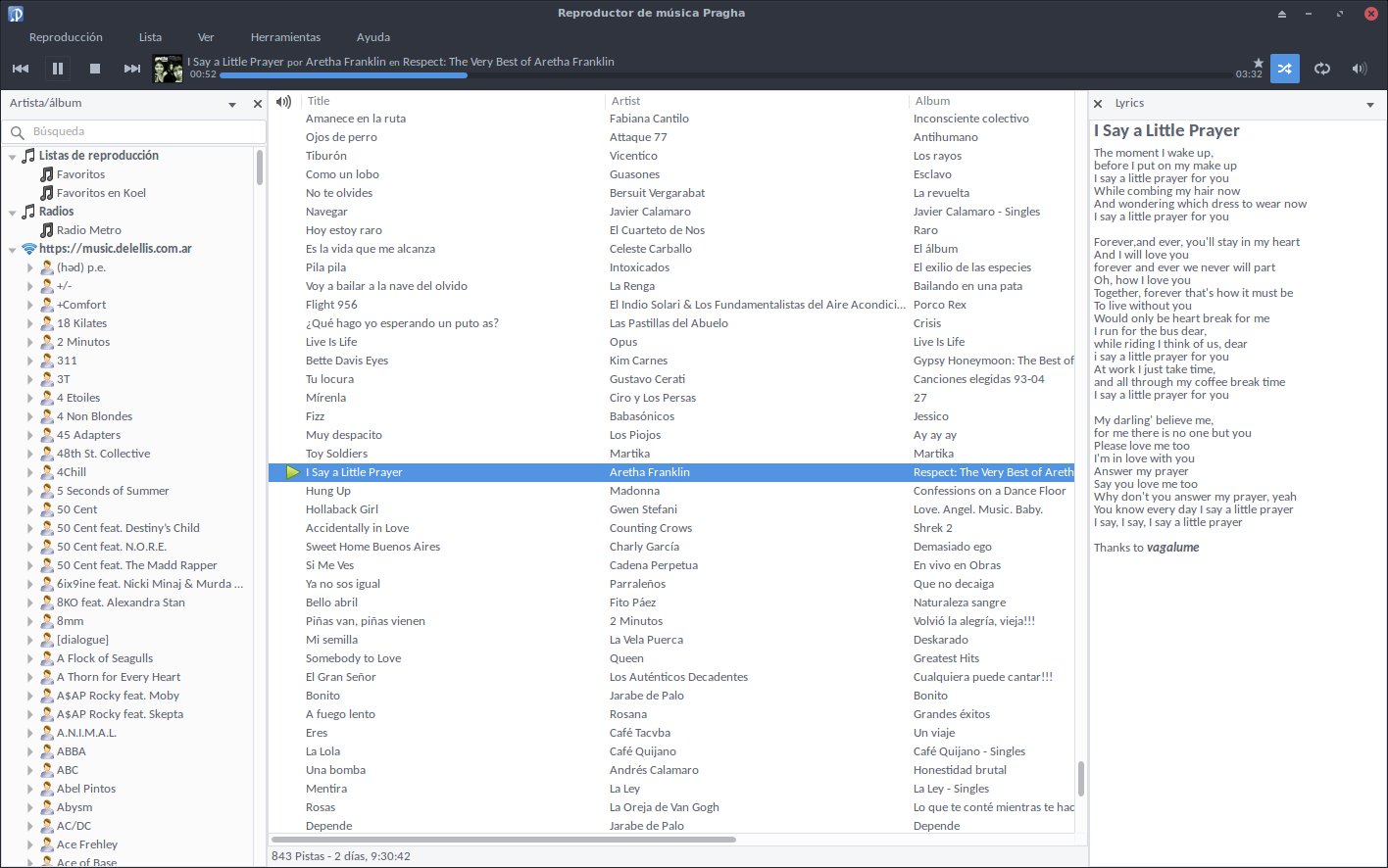Click the A Flock of Seagulls icon

click(x=46, y=658)
